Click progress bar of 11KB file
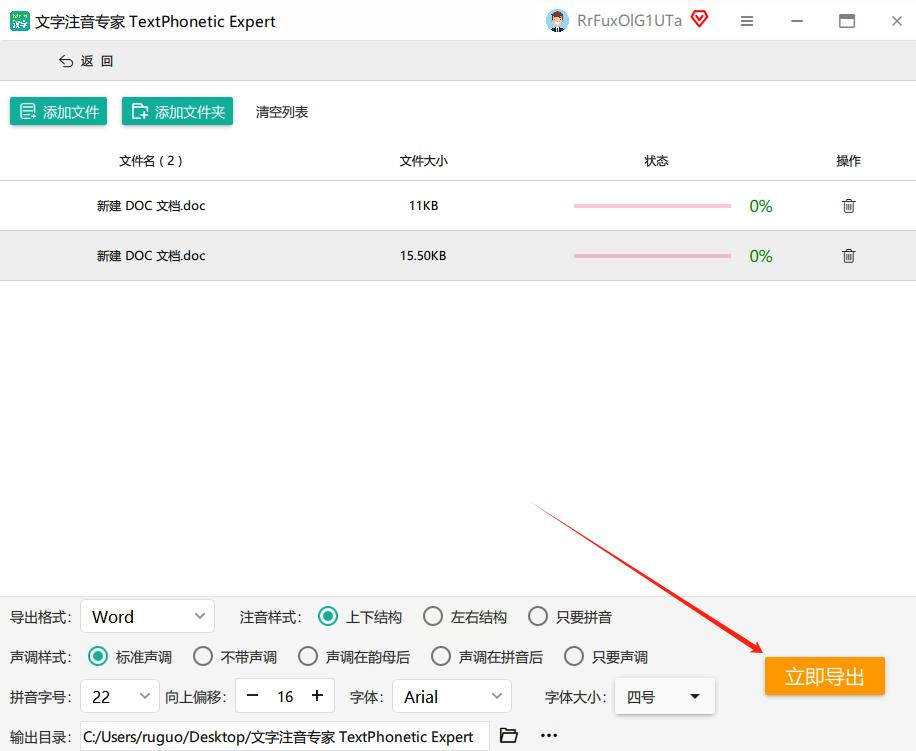 [653, 206]
